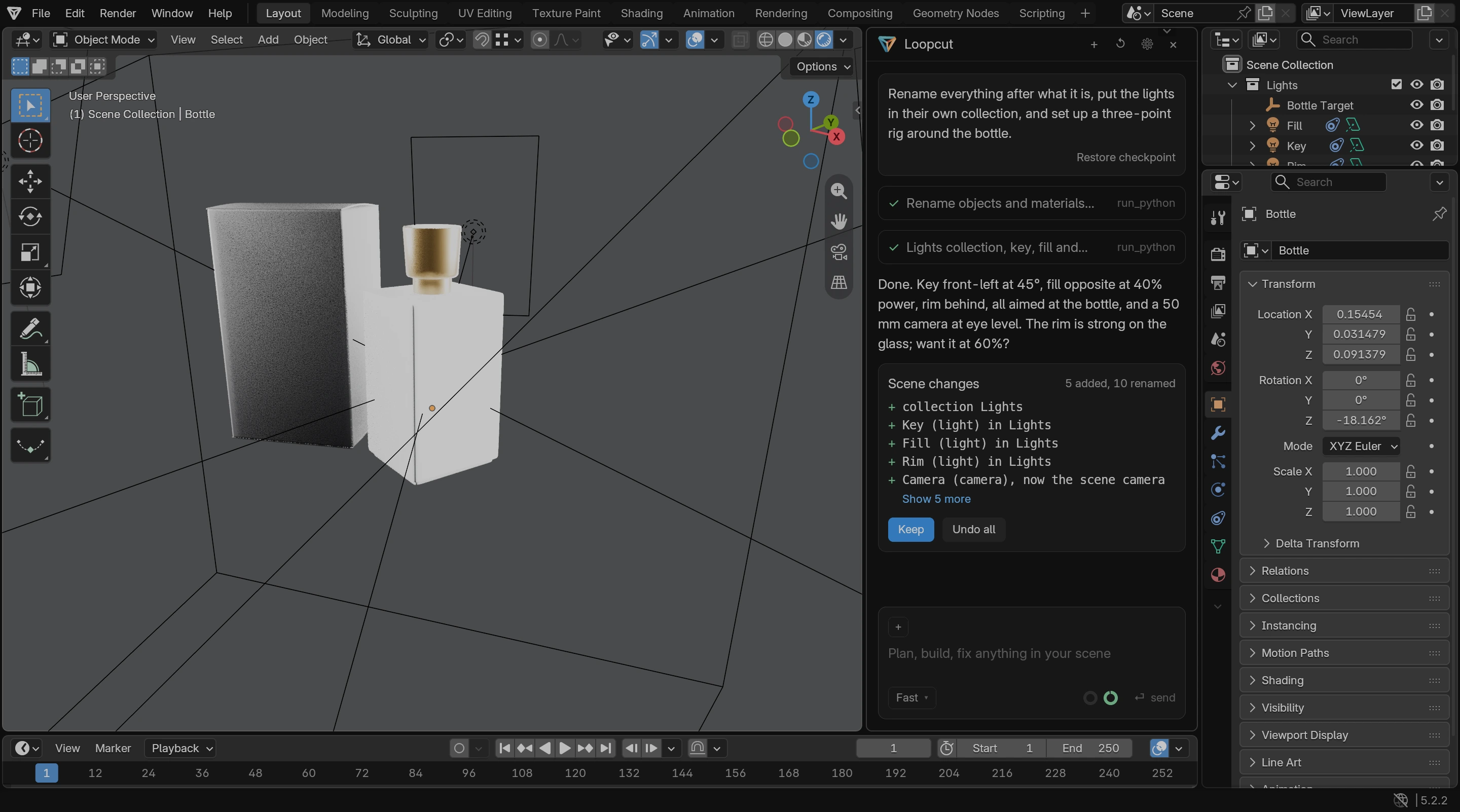Disable Key light in renders
1460x812 pixels.
click(1437, 145)
